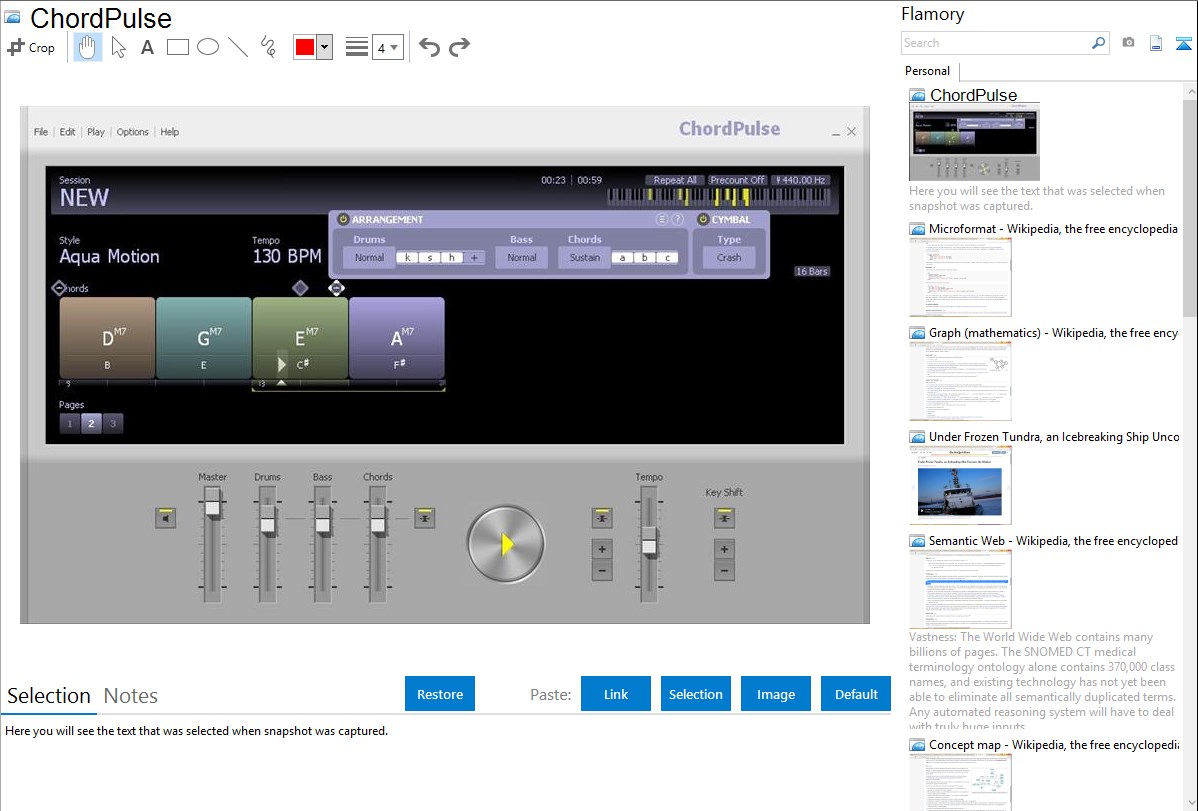Click the Arrangement help question icon
The width and height of the screenshot is (1198, 811).
[677, 219]
